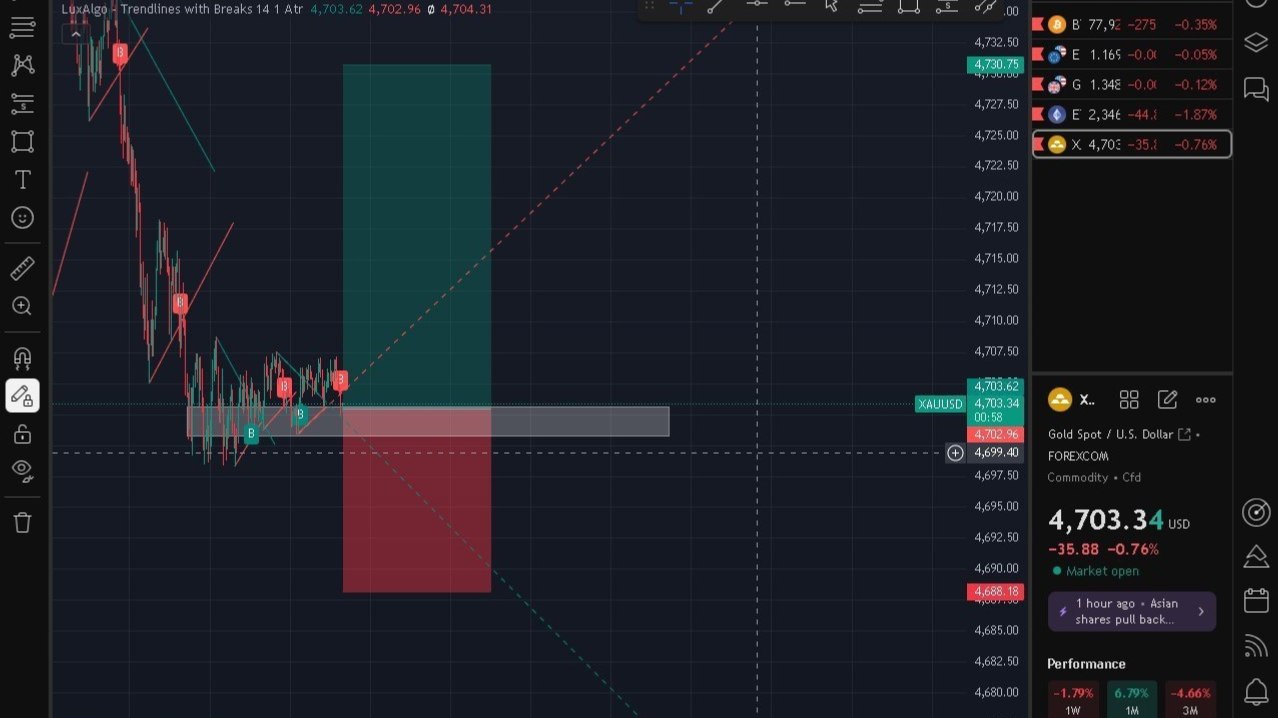Open the horizontal lines drawing tool
Image resolution: width=1278 pixels, height=718 pixels.
22,27
